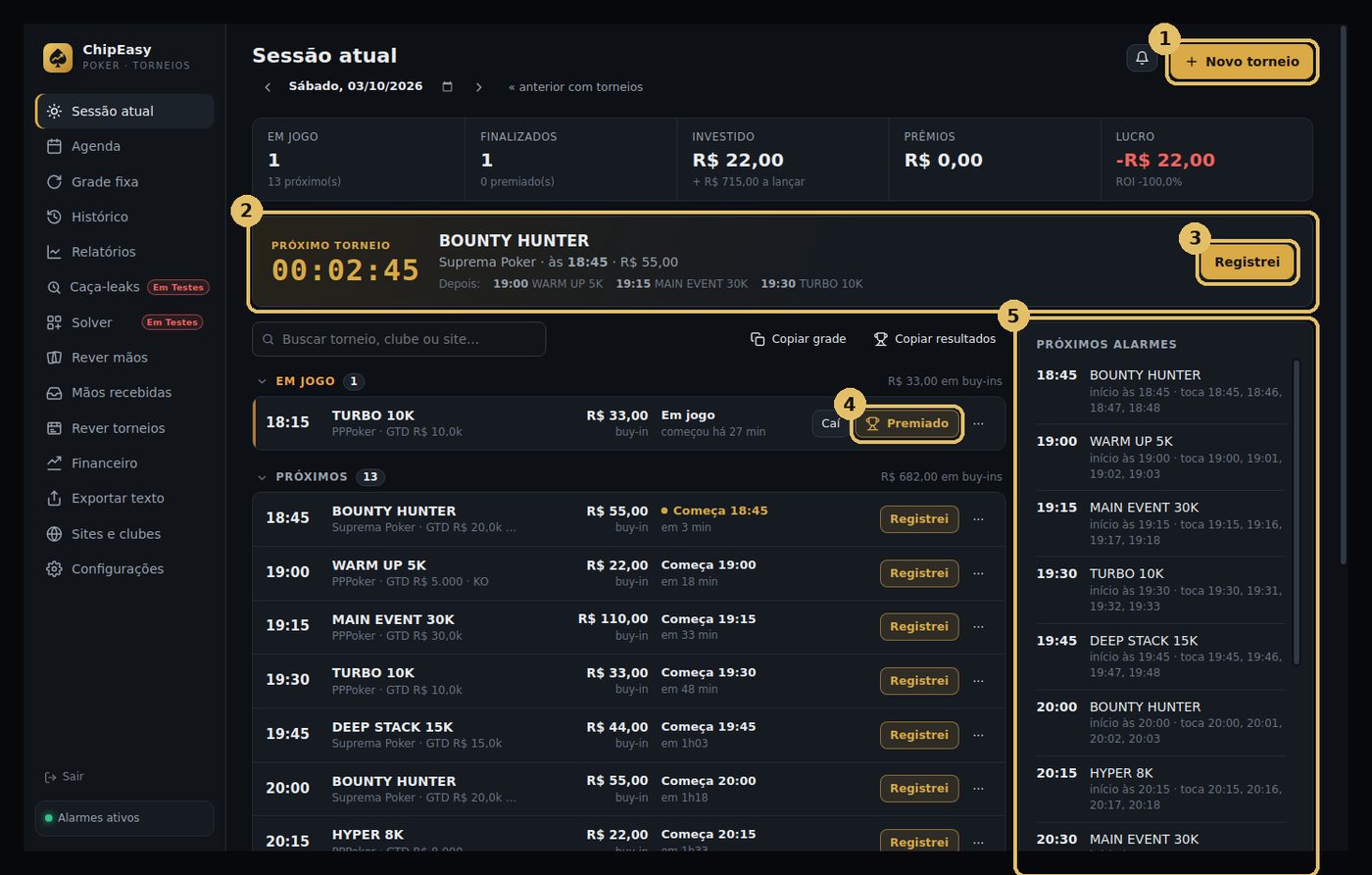Open Mãos recebidas inbox

point(124,392)
